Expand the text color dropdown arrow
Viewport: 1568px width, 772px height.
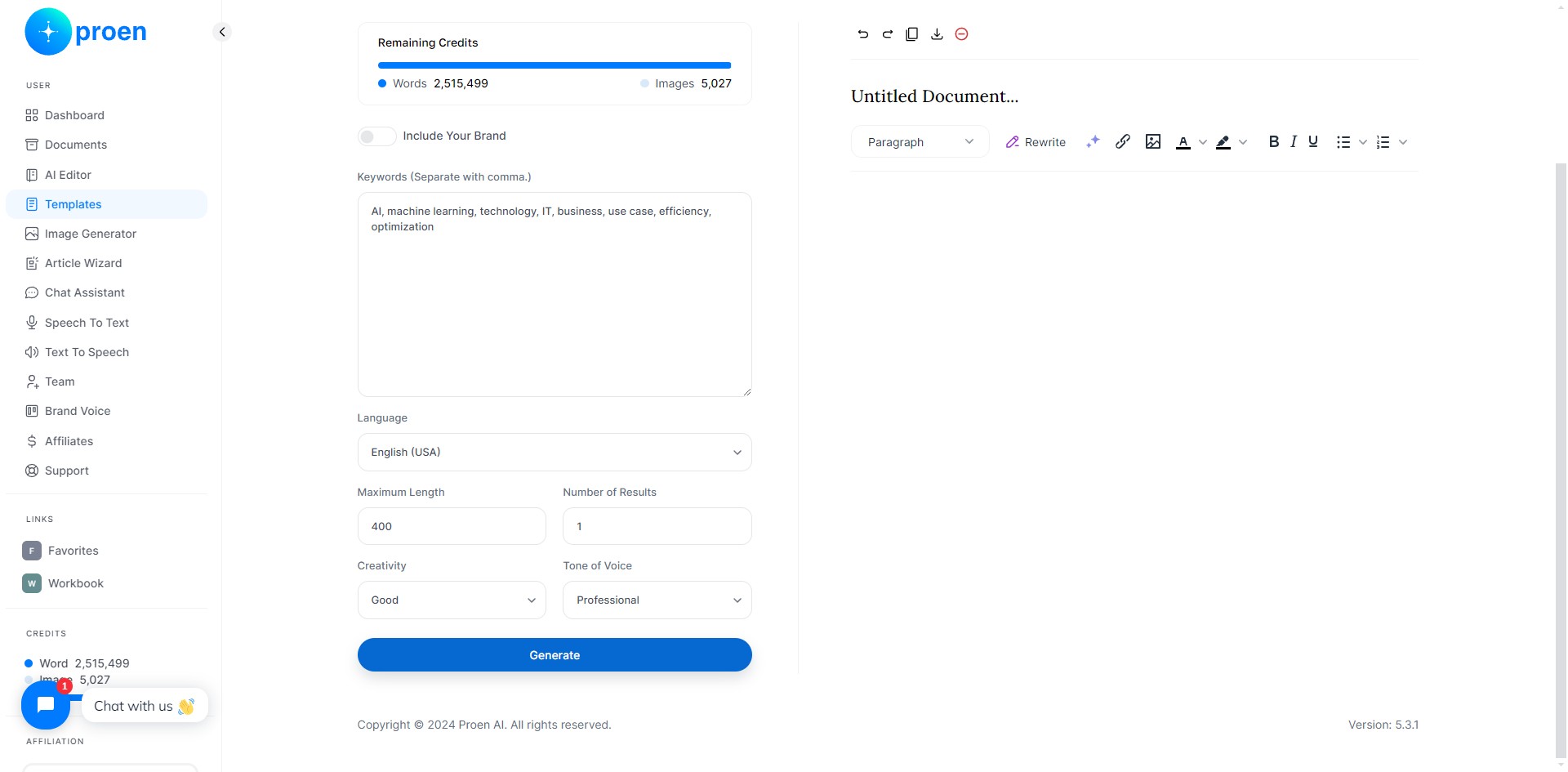(x=1203, y=142)
